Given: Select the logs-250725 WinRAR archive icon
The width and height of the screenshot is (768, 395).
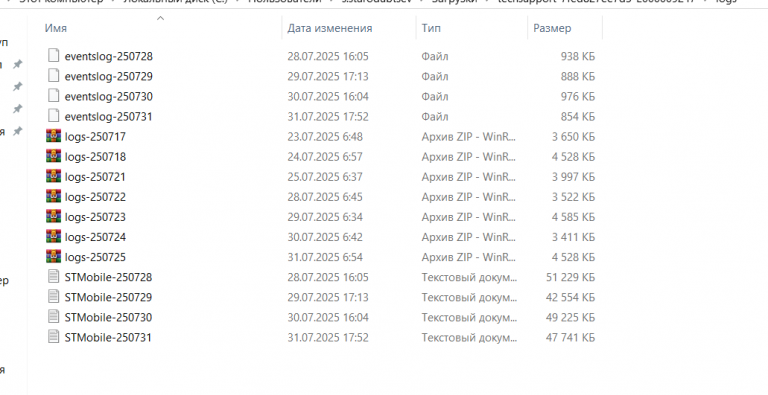Looking at the screenshot, I should coord(53,256).
